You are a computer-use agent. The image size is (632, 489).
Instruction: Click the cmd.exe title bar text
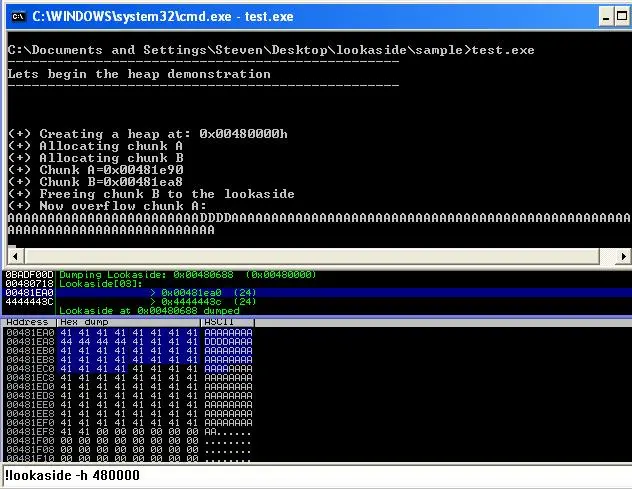click(163, 17)
